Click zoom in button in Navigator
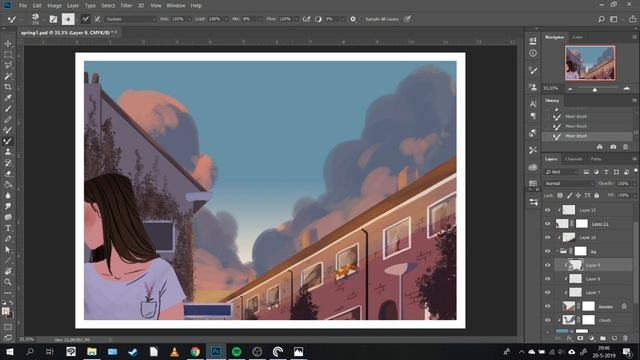This screenshot has height=360, width=640. (627, 89)
